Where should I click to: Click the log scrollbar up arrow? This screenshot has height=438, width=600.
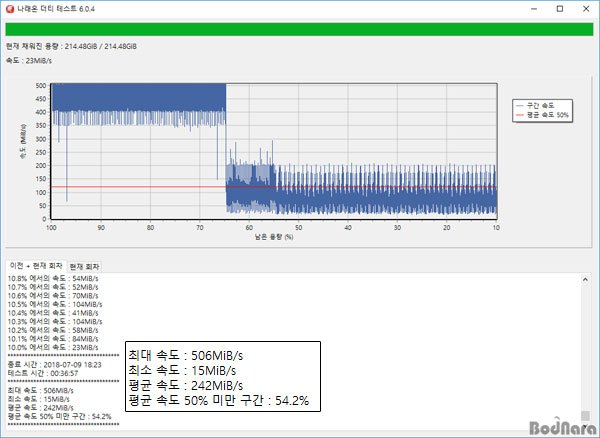(x=585, y=280)
